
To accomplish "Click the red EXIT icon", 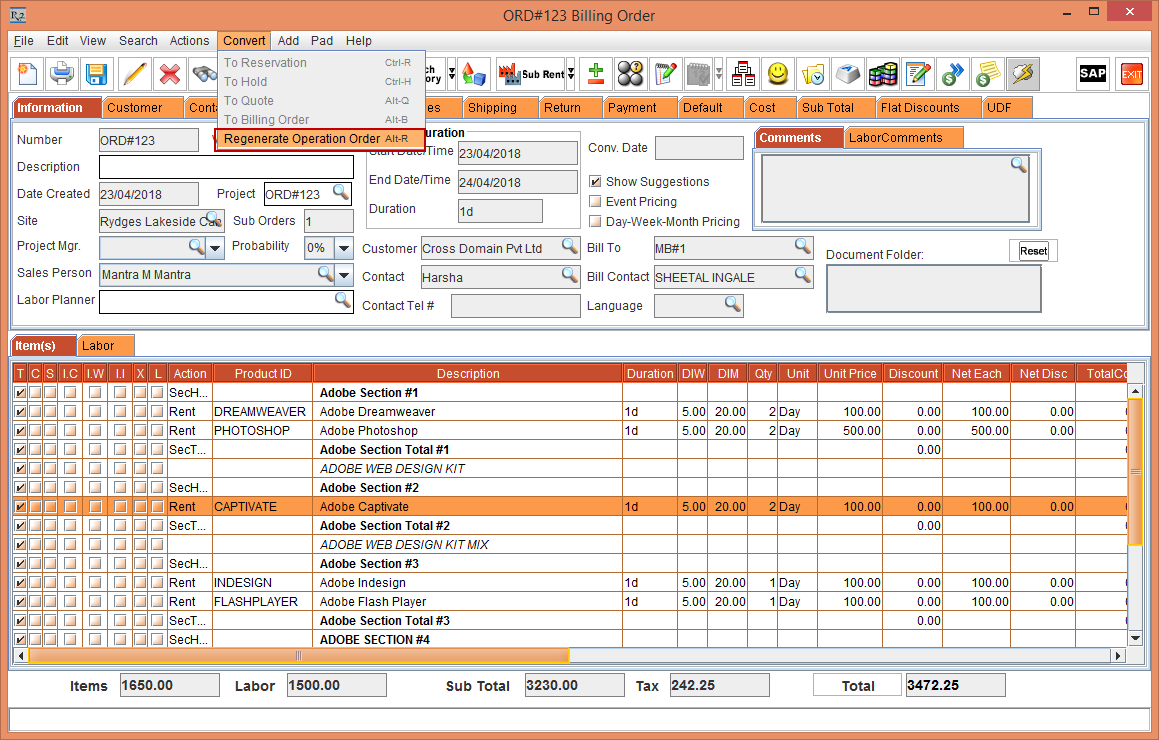I will tap(1131, 74).
